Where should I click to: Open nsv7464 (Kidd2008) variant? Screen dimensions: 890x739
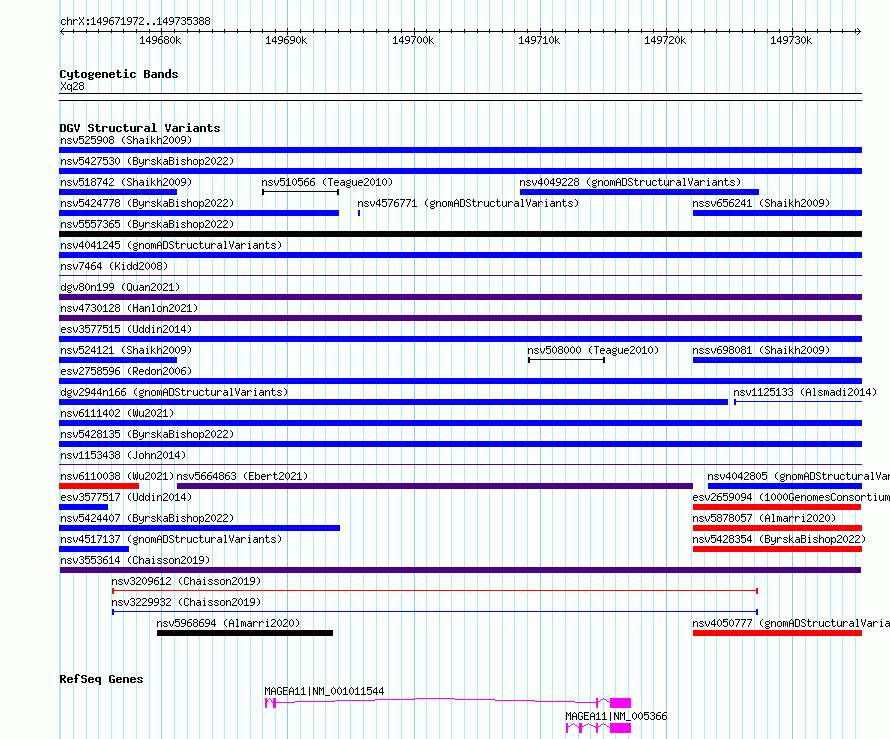114,266
